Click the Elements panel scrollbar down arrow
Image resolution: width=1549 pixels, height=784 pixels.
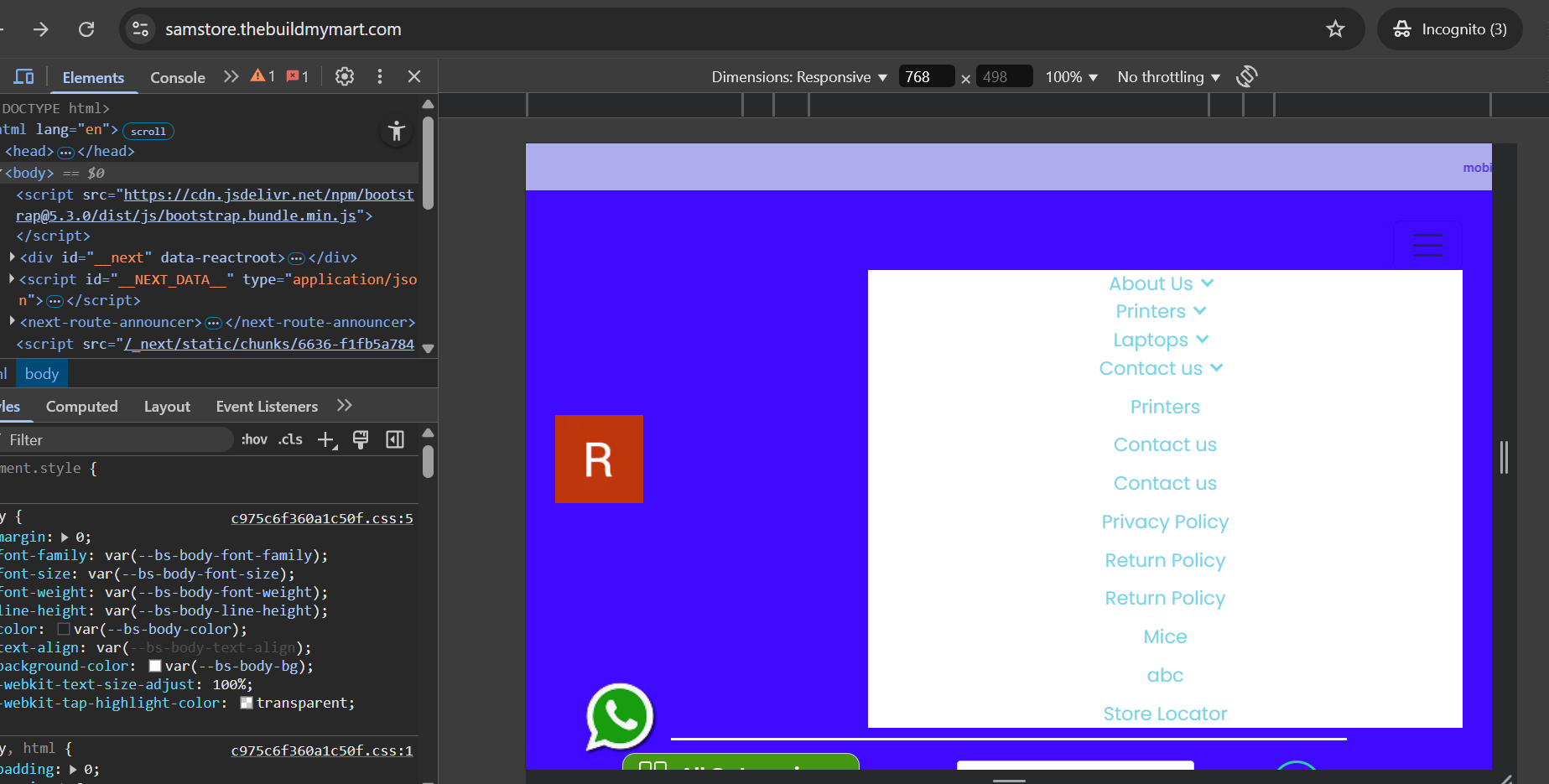click(x=428, y=348)
